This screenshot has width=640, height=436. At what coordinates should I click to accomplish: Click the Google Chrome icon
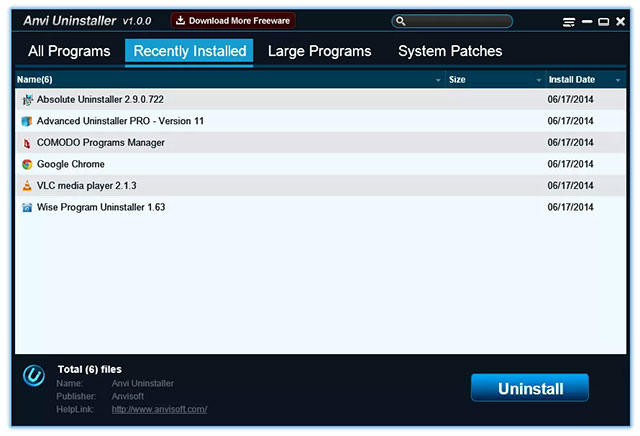click(27, 165)
